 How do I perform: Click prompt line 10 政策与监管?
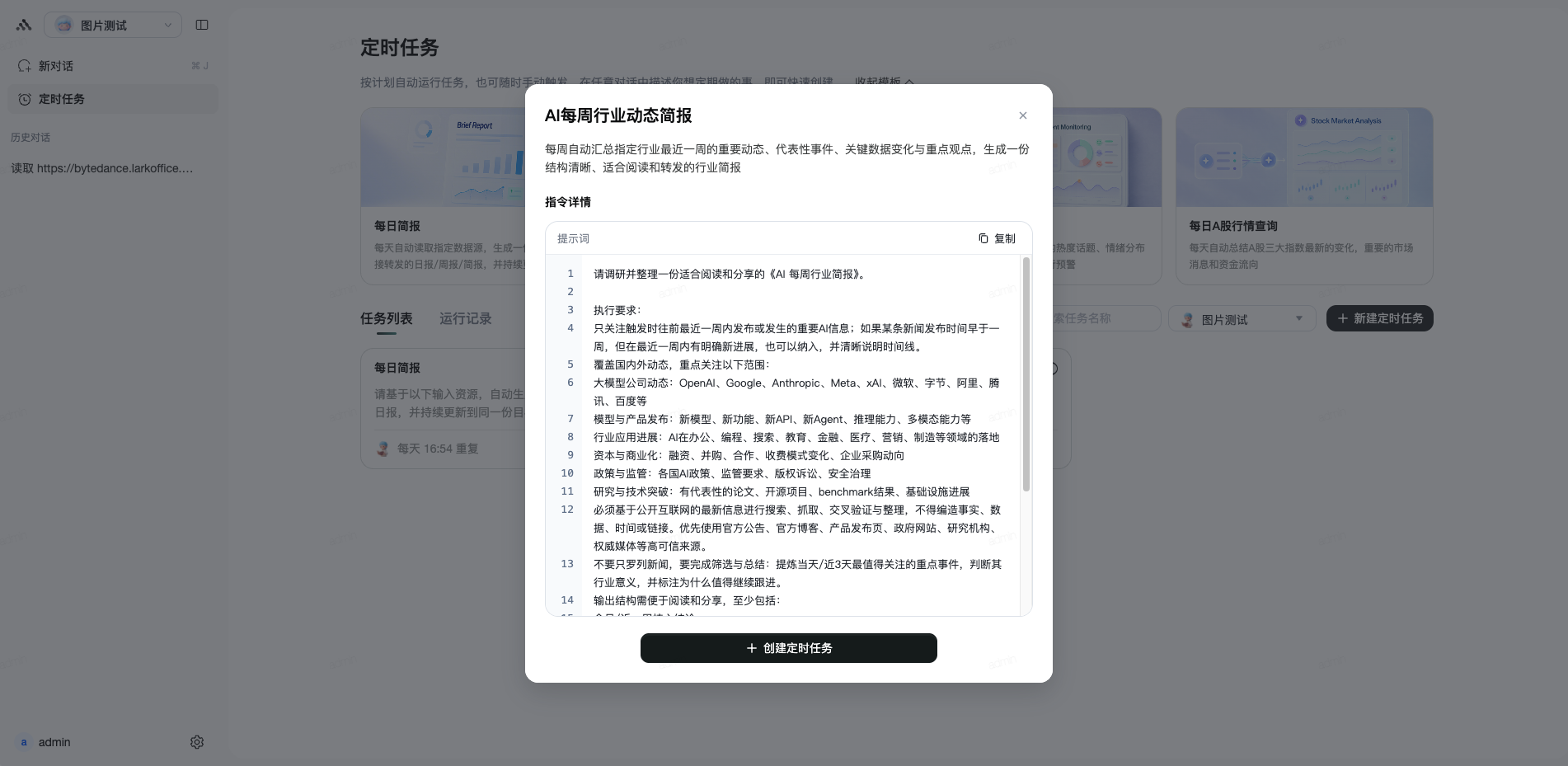(732, 473)
